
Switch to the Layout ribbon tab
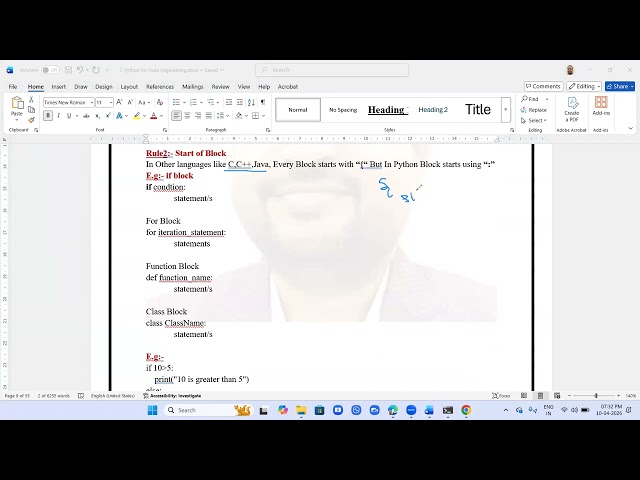pyautogui.click(x=129, y=87)
